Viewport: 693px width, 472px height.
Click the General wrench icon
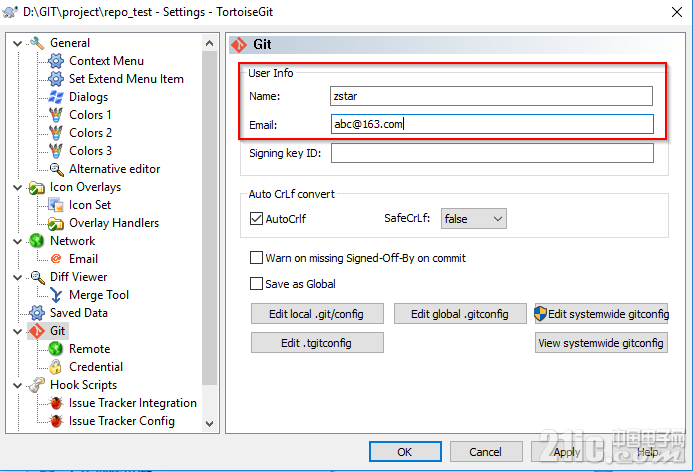(37, 43)
